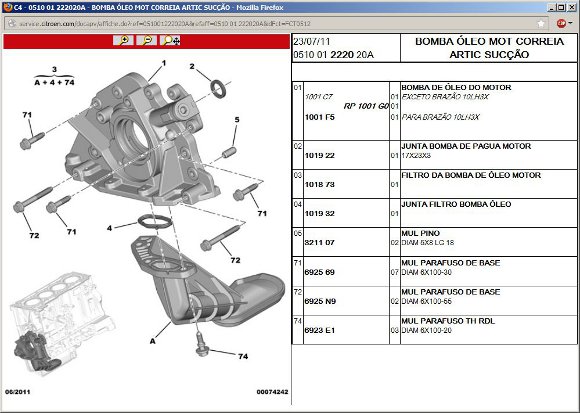Click the suction strainer part A drawing
580x413 pixels.
tap(207, 281)
